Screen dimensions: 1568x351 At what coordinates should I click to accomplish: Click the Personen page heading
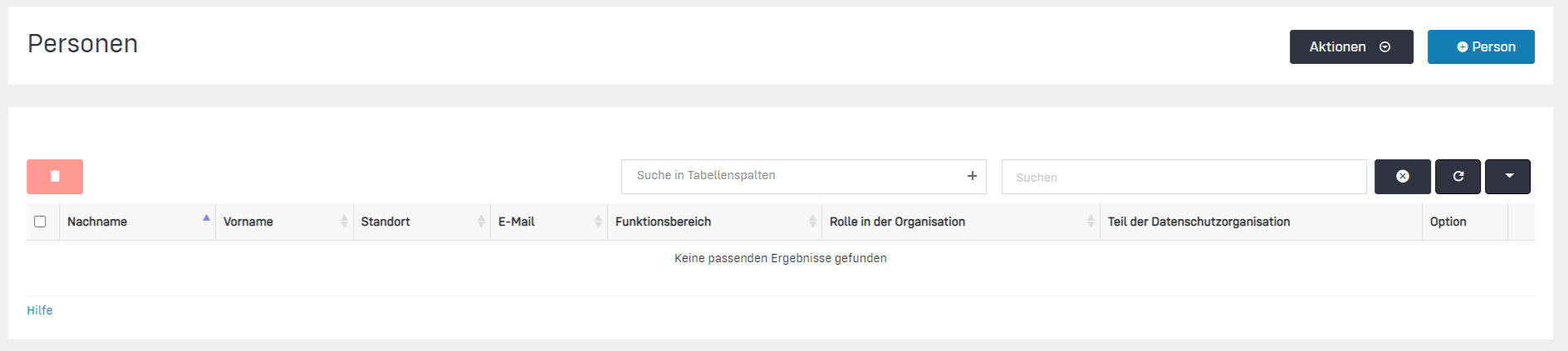[x=83, y=44]
